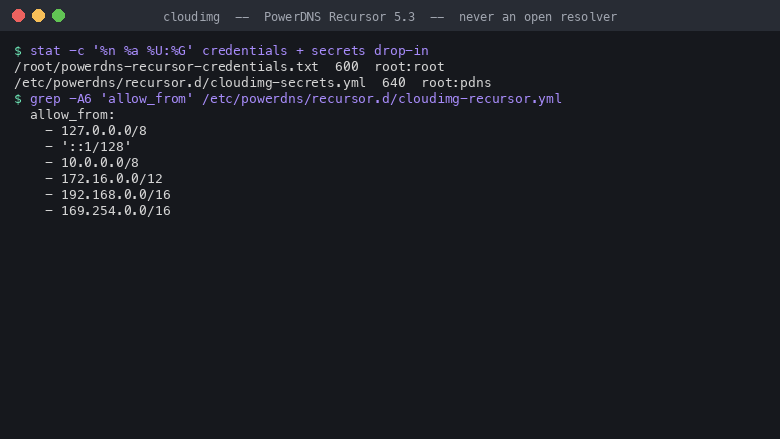Click the owner 'root:root'

point(409,67)
